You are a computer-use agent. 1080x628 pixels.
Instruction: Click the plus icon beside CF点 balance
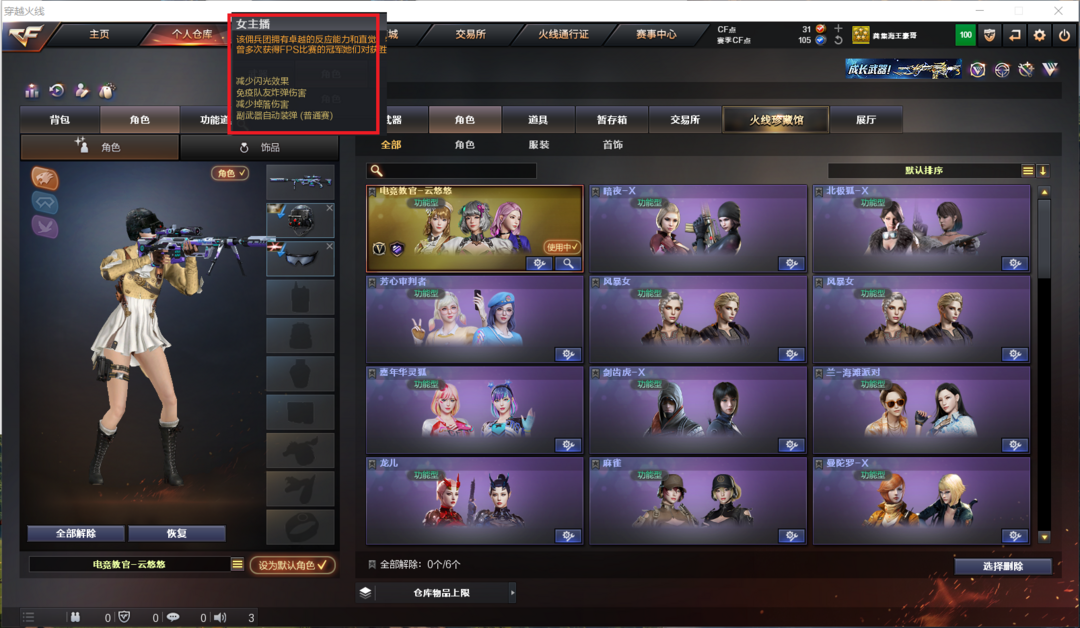coord(838,28)
